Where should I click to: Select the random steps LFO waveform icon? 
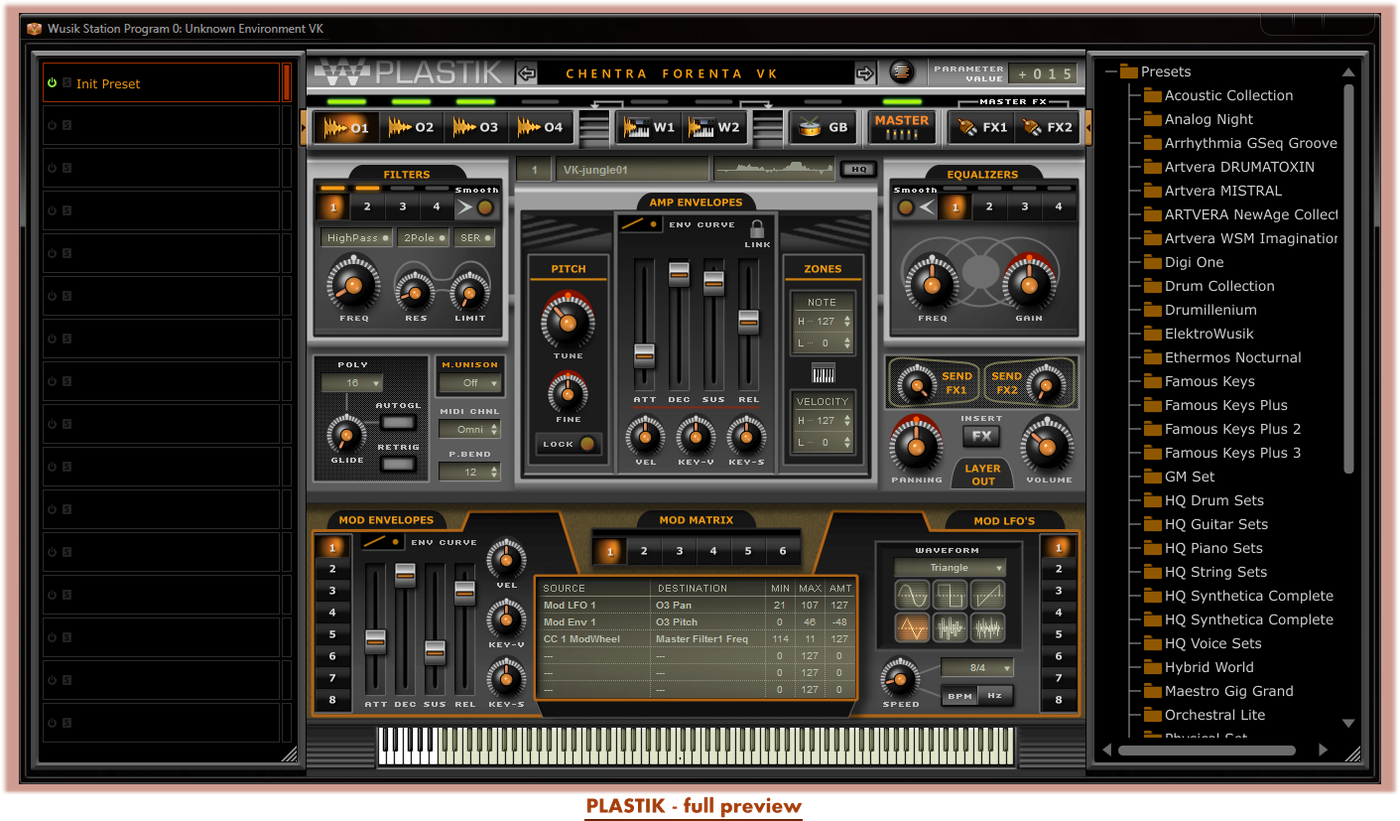coord(950,628)
